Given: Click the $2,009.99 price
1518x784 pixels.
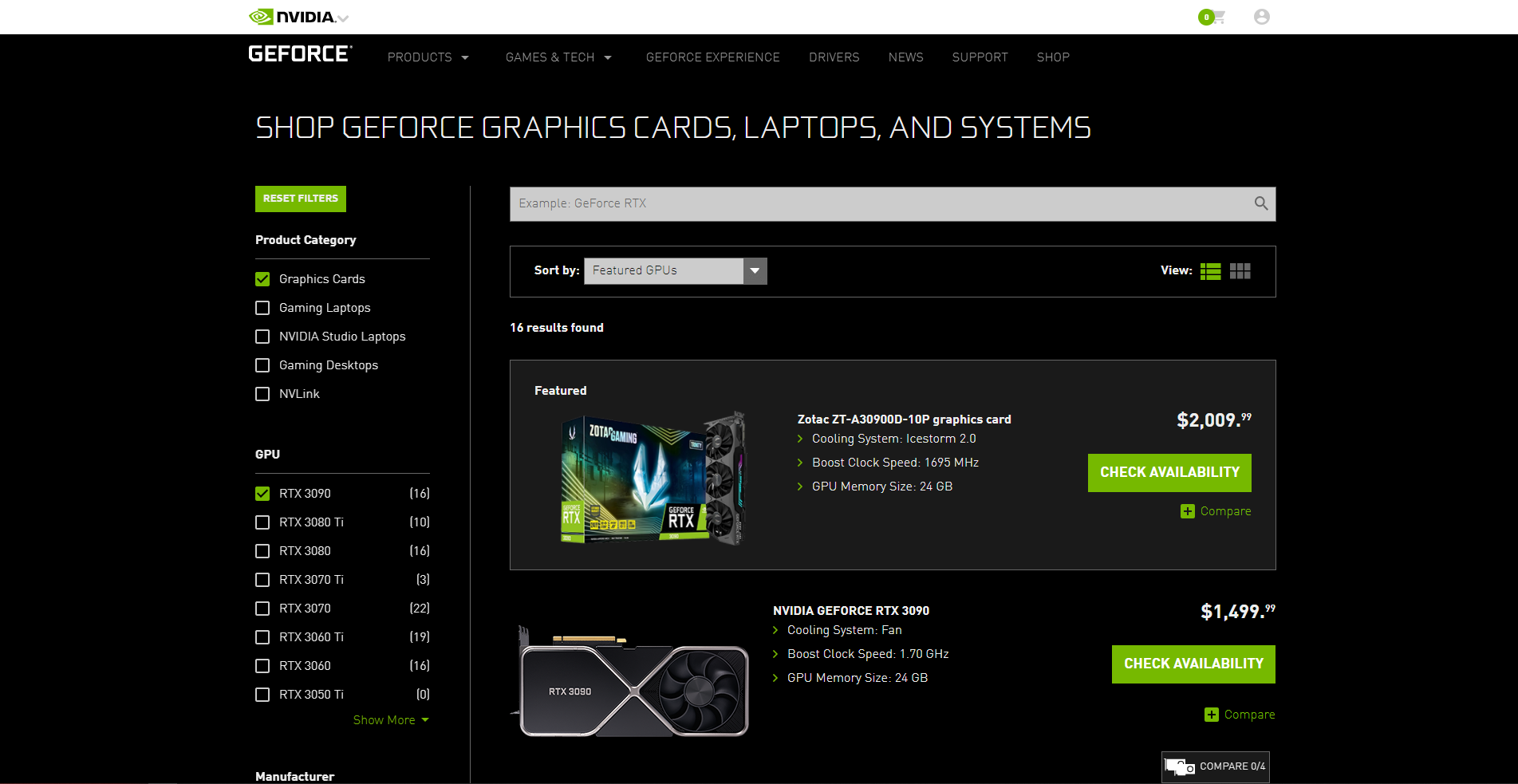Looking at the screenshot, I should 1214,420.
